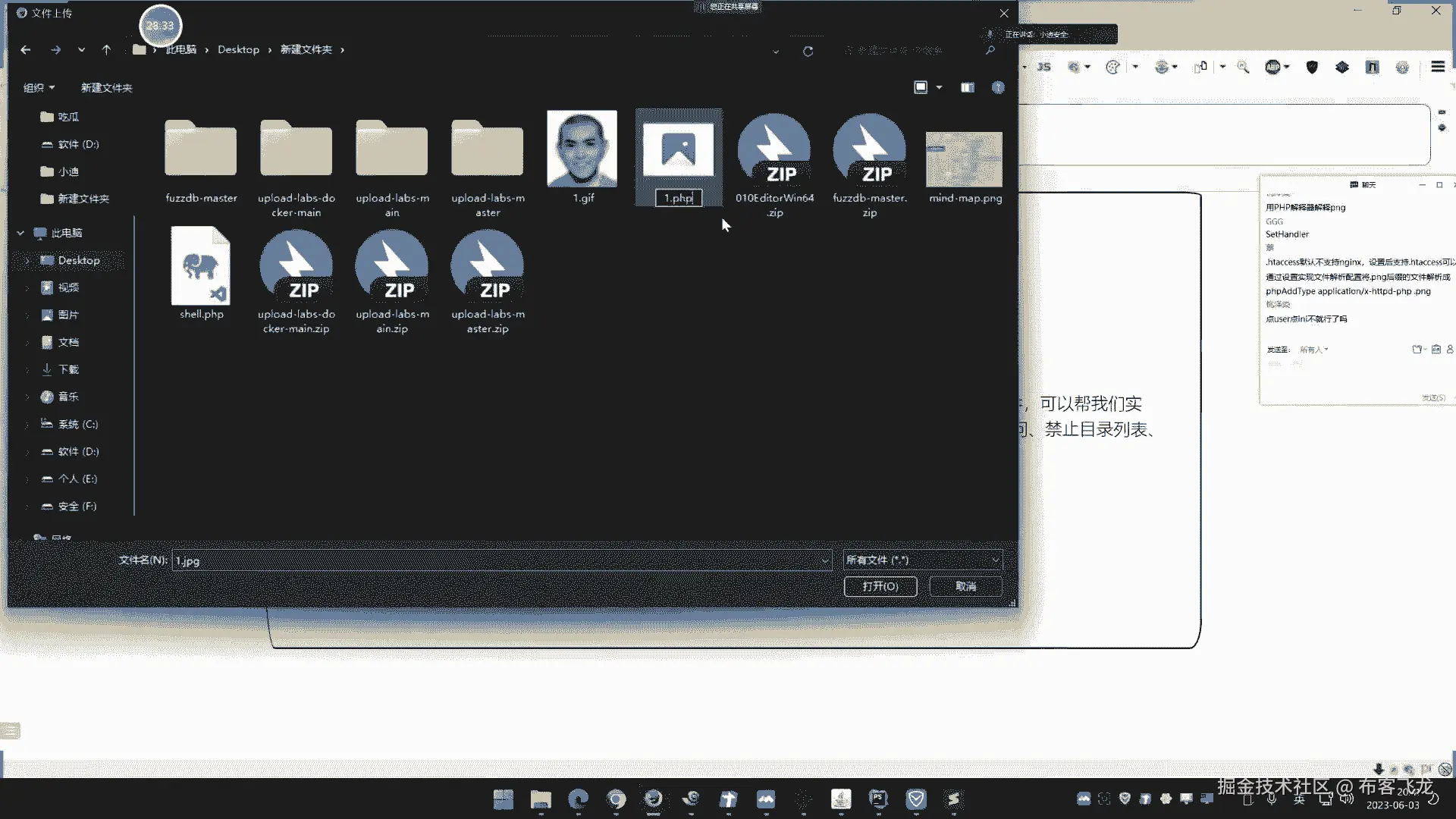
Task: Select 软件 (D:) drive in sidebar
Action: (x=78, y=451)
